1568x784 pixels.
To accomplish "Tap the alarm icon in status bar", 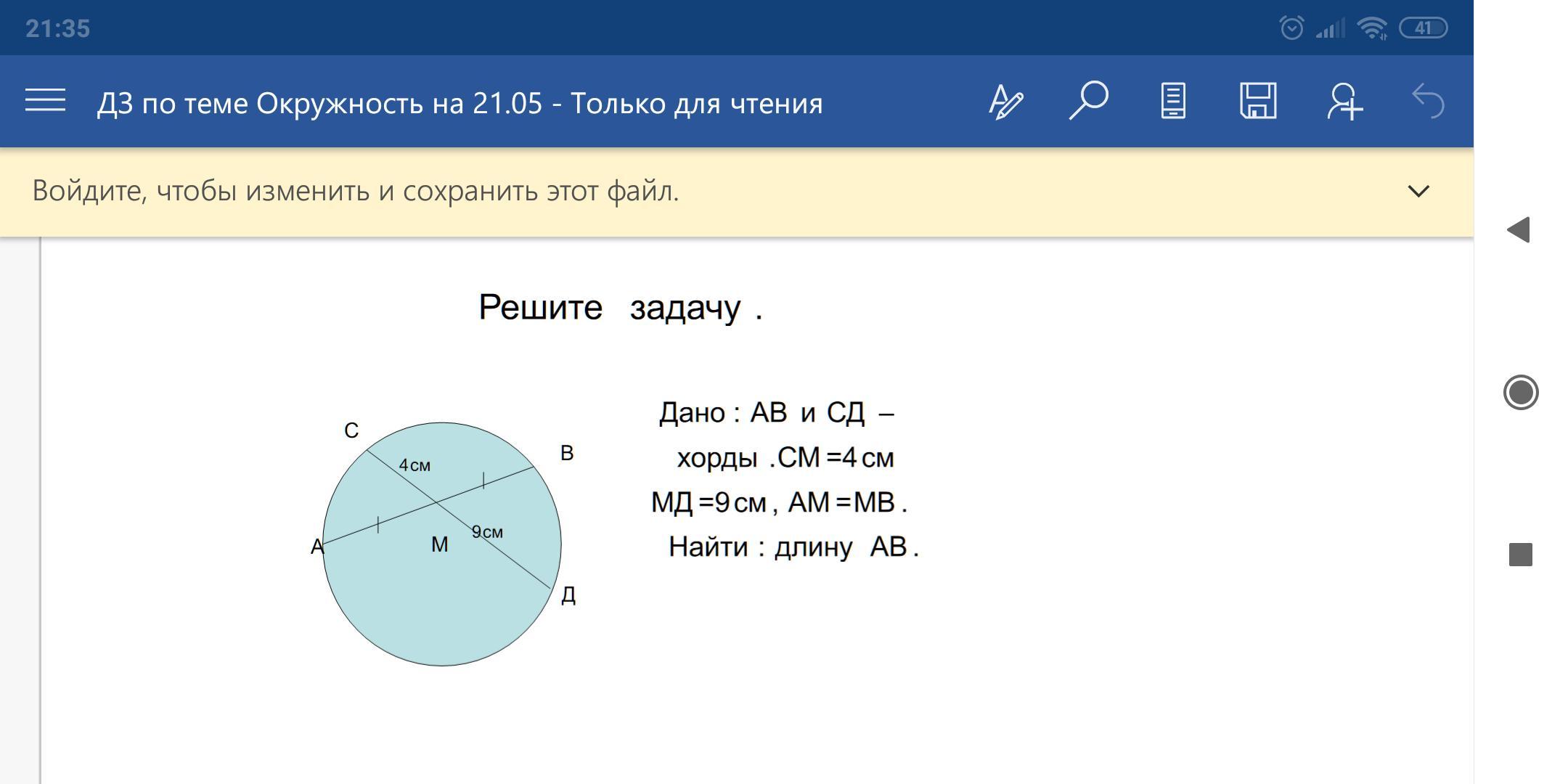I will (x=1291, y=28).
